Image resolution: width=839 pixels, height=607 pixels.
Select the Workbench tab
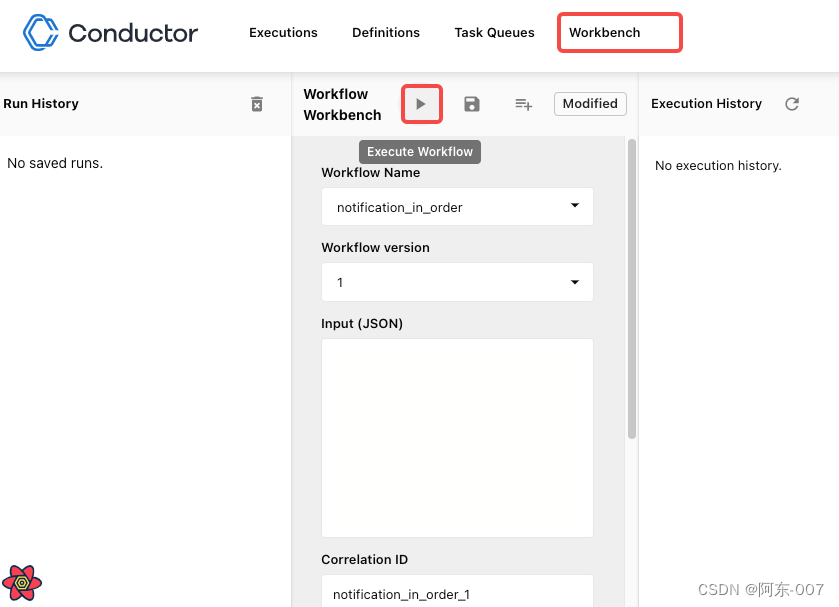pyautogui.click(x=619, y=32)
